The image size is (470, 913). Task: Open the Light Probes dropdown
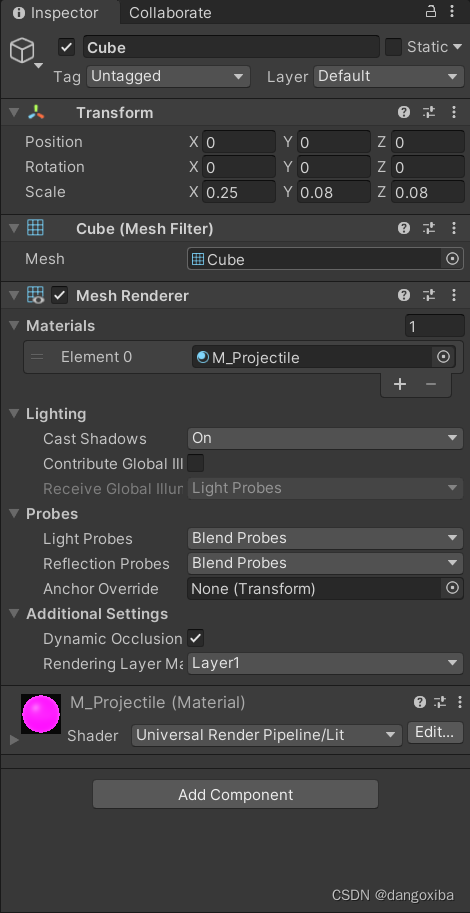coord(325,539)
